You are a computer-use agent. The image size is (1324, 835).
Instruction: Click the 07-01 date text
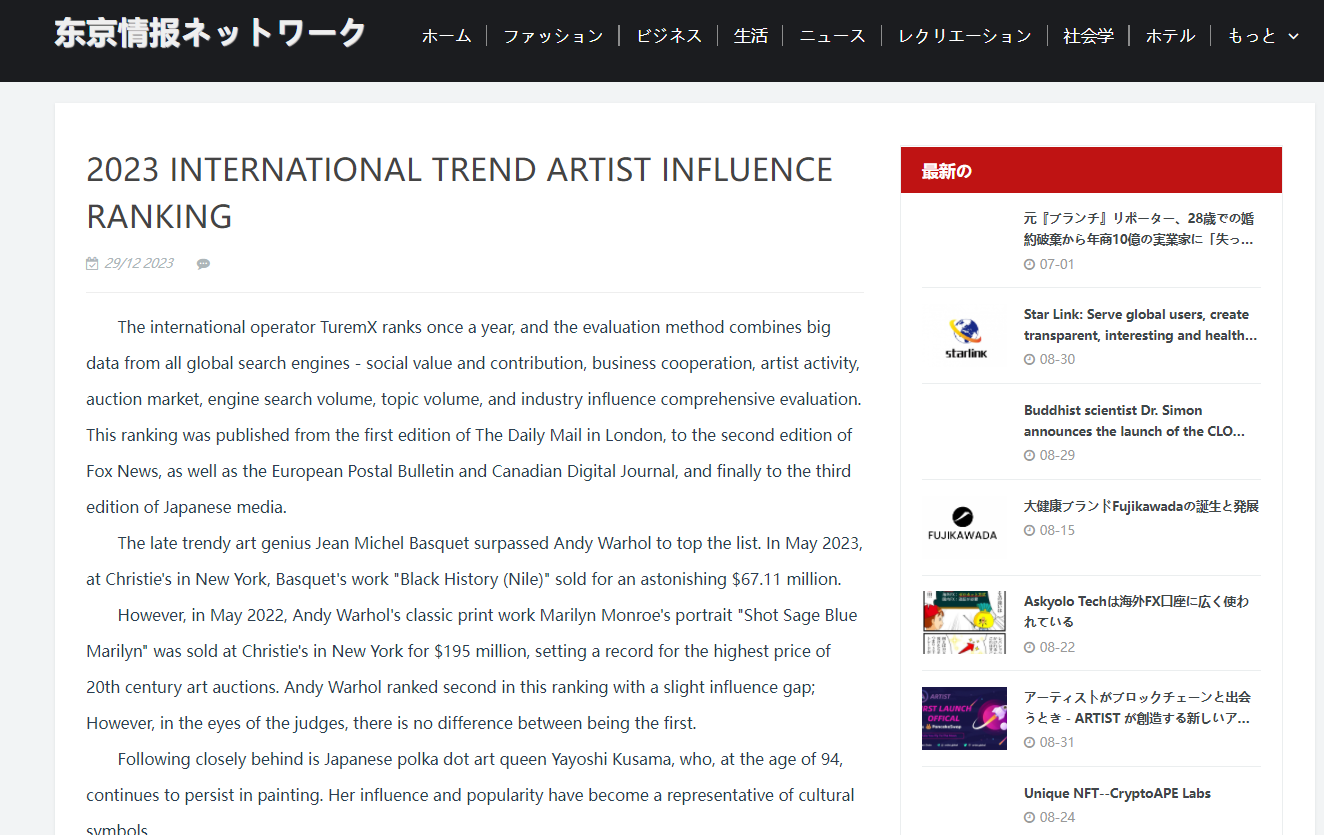[x=1057, y=264]
